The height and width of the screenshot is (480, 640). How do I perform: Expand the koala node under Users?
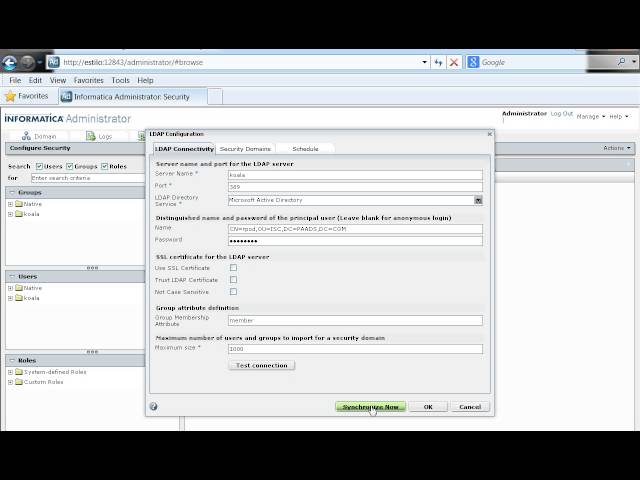[11, 298]
